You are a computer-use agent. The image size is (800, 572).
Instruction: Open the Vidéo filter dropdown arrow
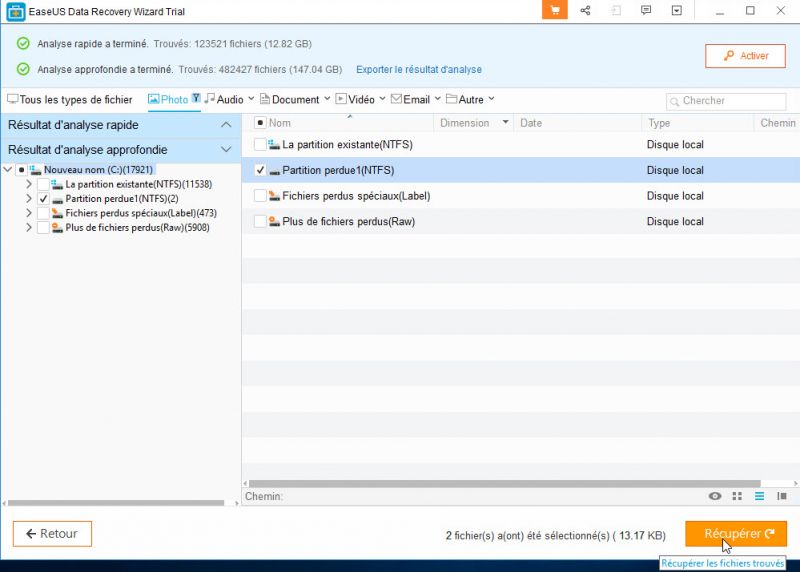(x=382, y=99)
